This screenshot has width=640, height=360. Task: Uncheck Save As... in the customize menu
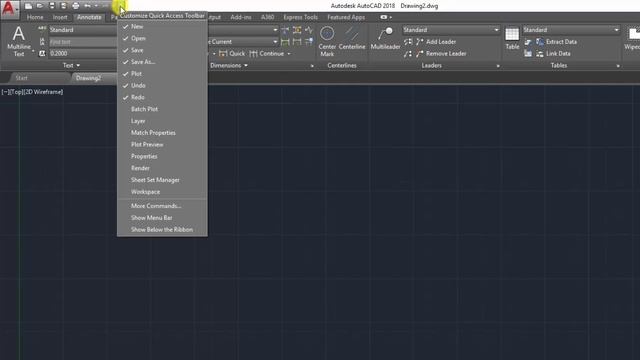[x=162, y=62]
